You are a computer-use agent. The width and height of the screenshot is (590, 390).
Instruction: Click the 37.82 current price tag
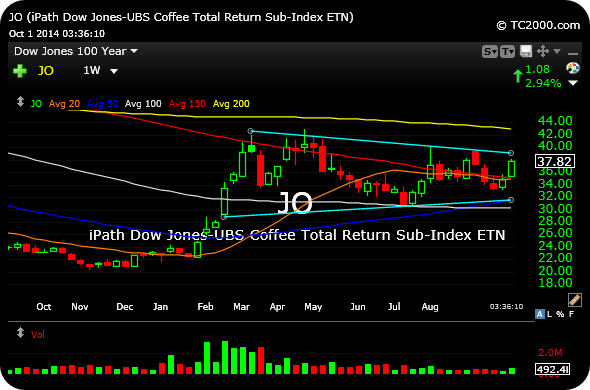[x=555, y=161]
